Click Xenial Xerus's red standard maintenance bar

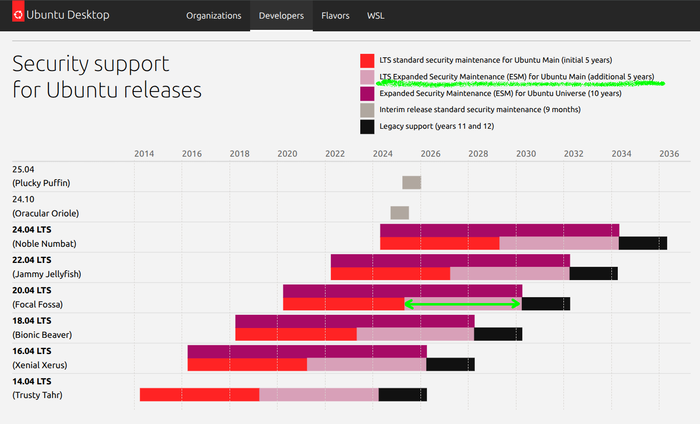click(x=247, y=365)
